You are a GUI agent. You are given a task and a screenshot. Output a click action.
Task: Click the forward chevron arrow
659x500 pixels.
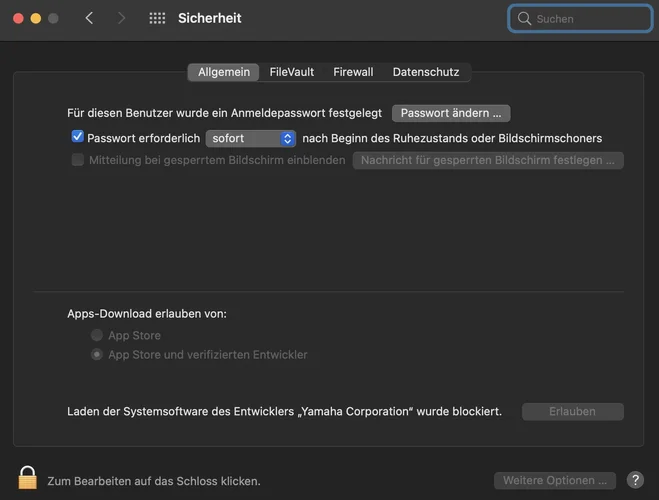point(122,18)
